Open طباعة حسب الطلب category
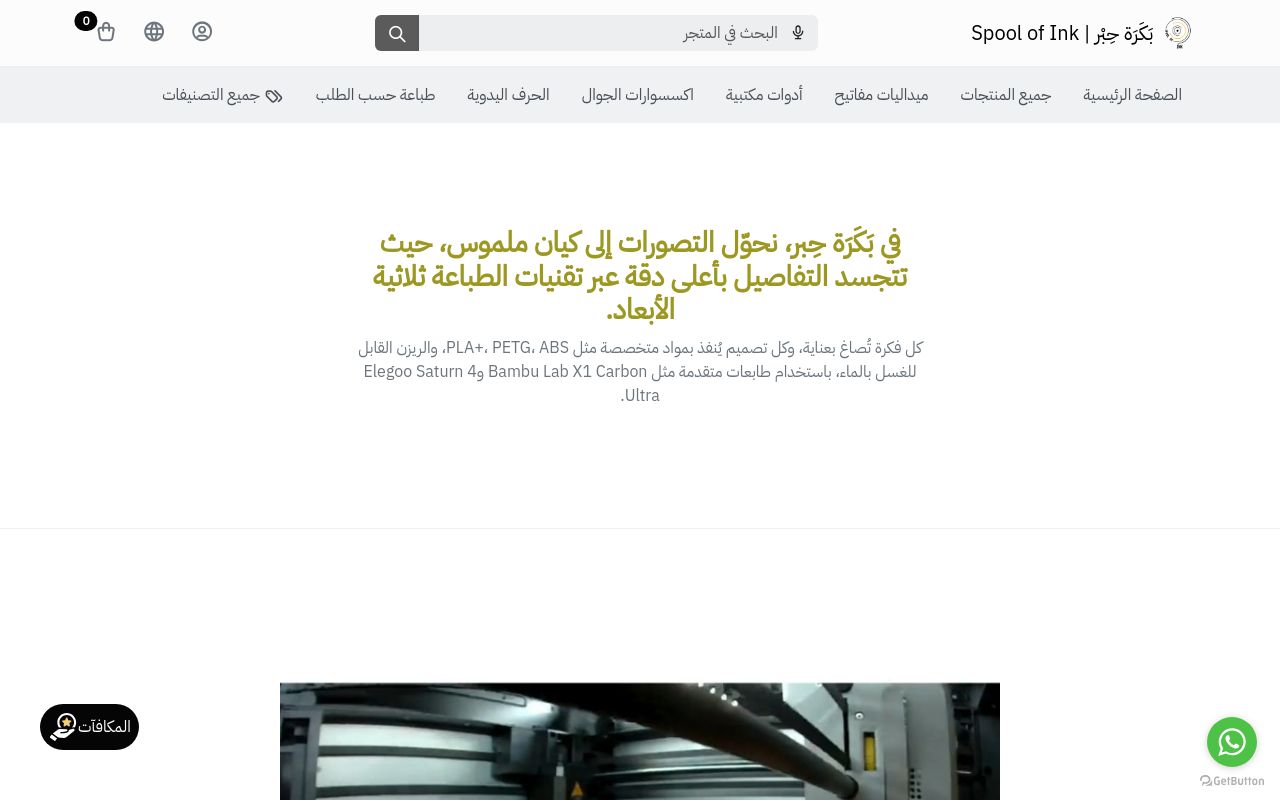Screen dimensions: 1280x800 (x=375, y=95)
